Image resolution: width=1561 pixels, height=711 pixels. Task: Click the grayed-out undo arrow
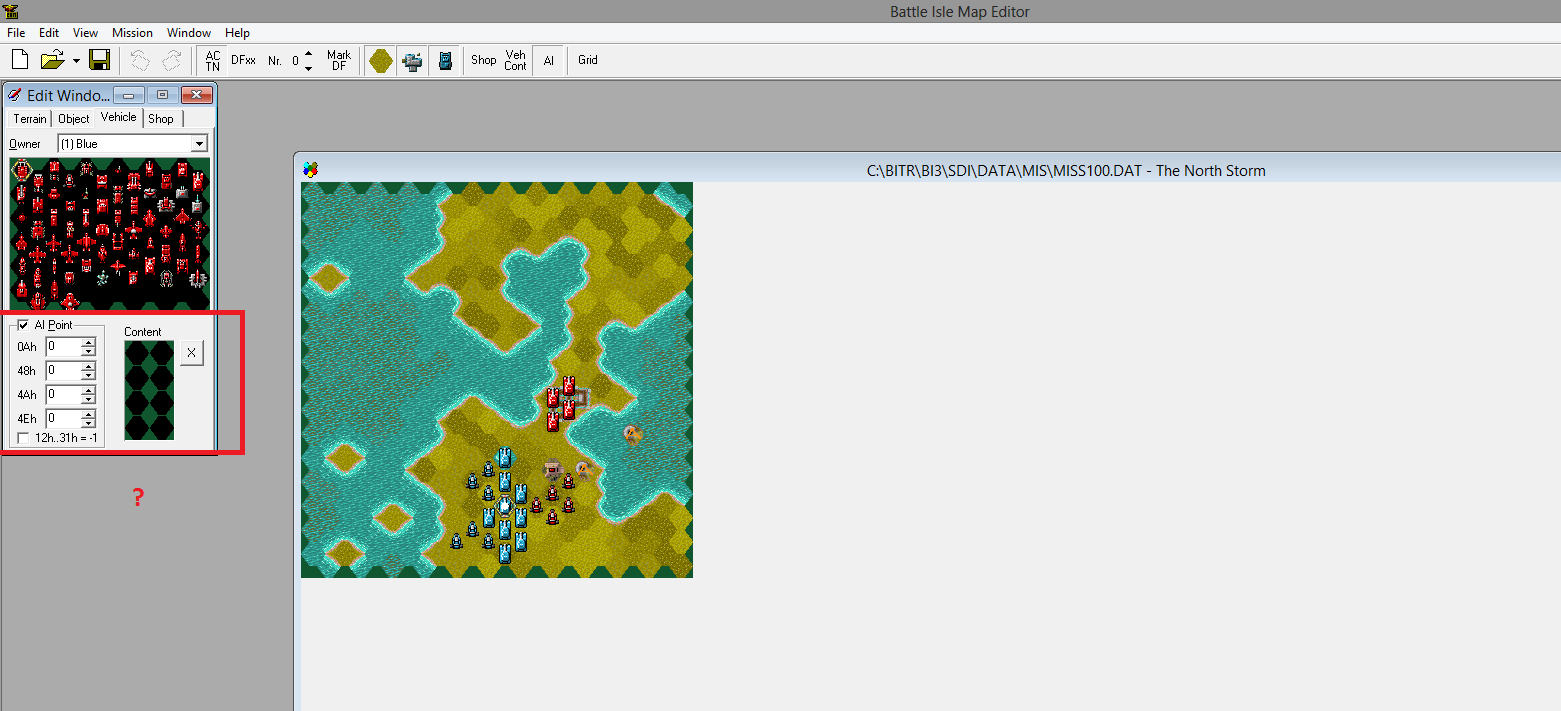tap(140, 60)
